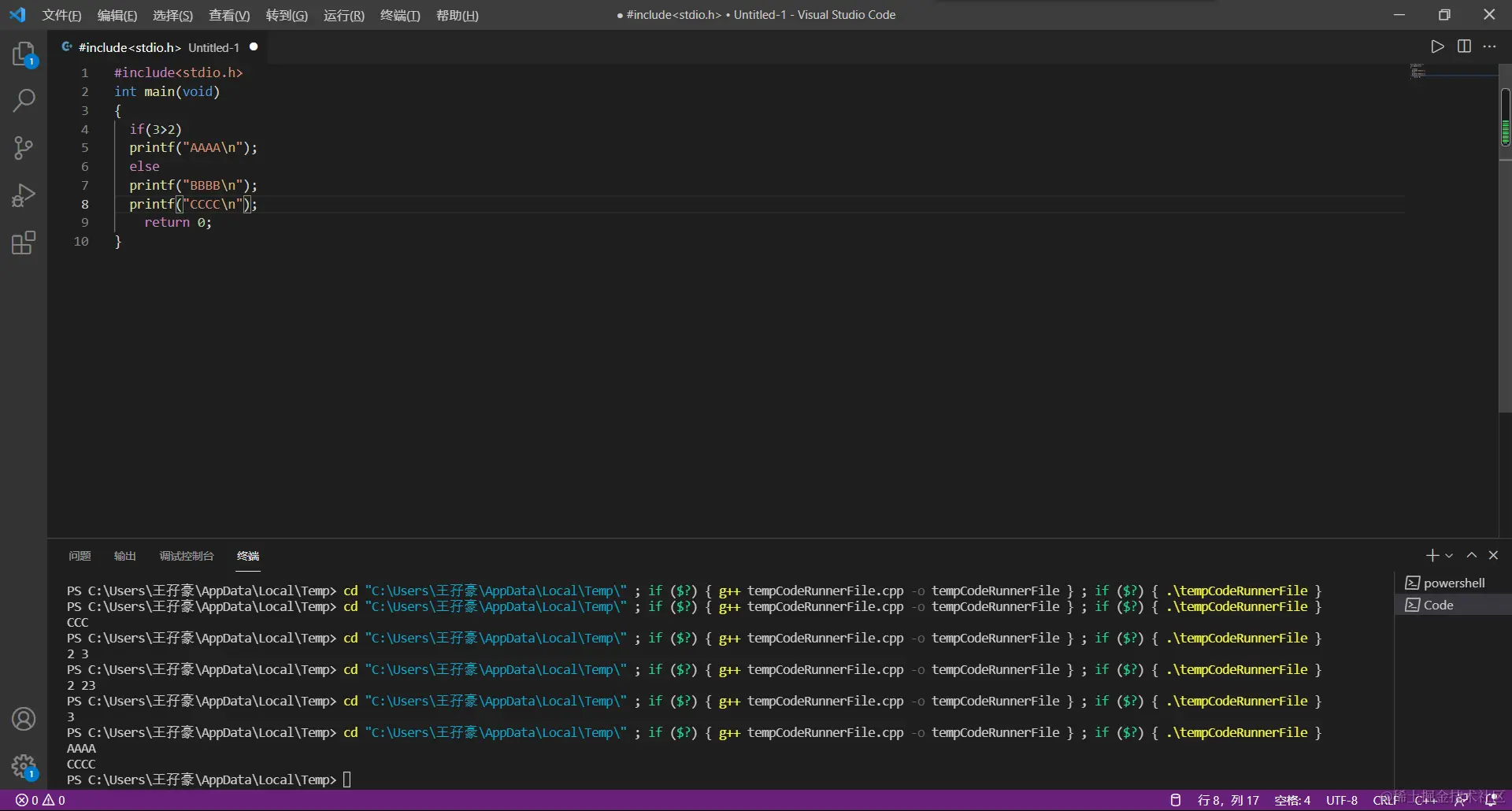Click the Run Code play button
Image resolution: width=1512 pixels, height=811 pixels.
[x=1437, y=46]
